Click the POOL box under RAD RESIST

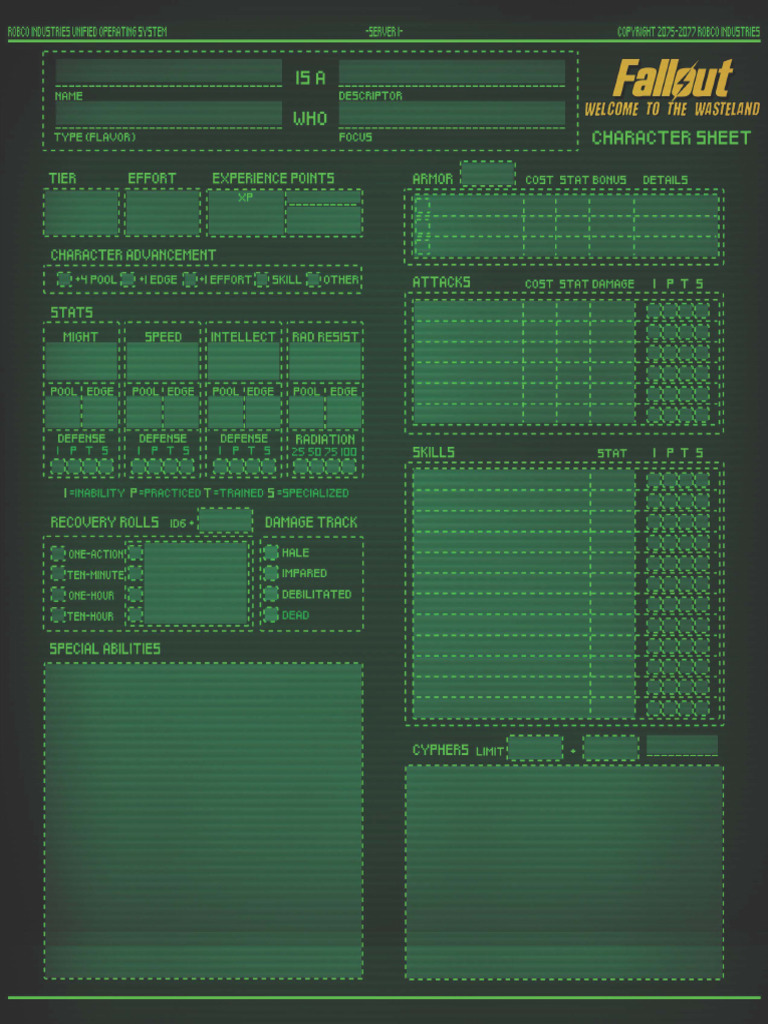click(x=307, y=413)
